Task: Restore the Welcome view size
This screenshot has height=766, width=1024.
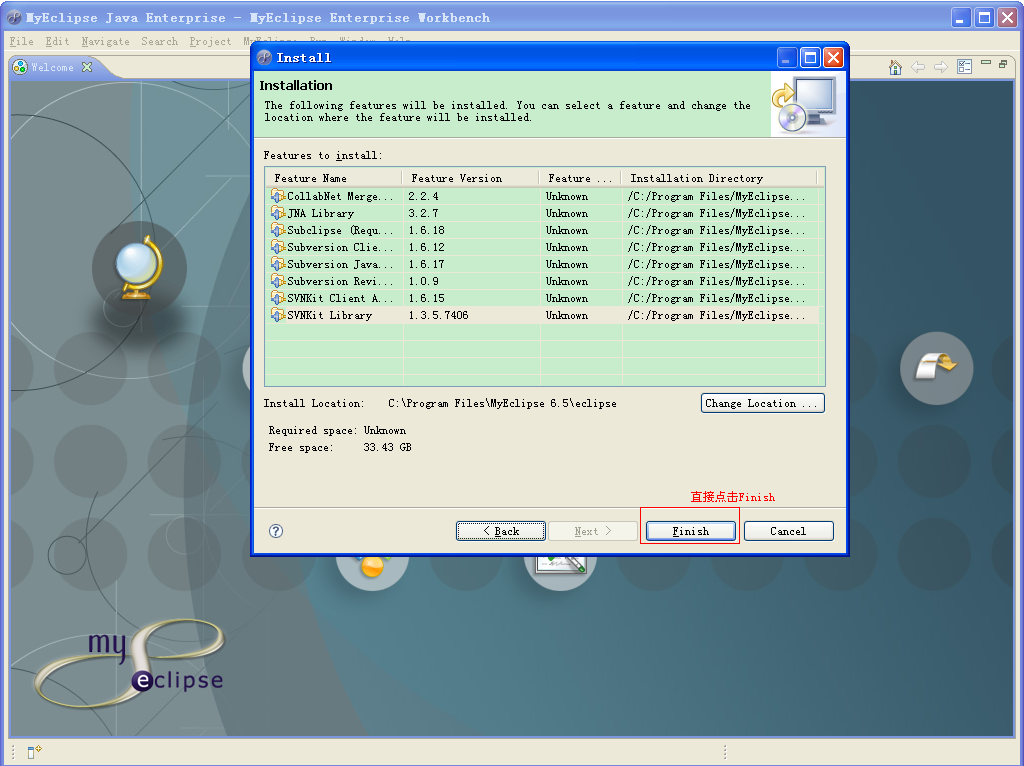Action: (1003, 63)
